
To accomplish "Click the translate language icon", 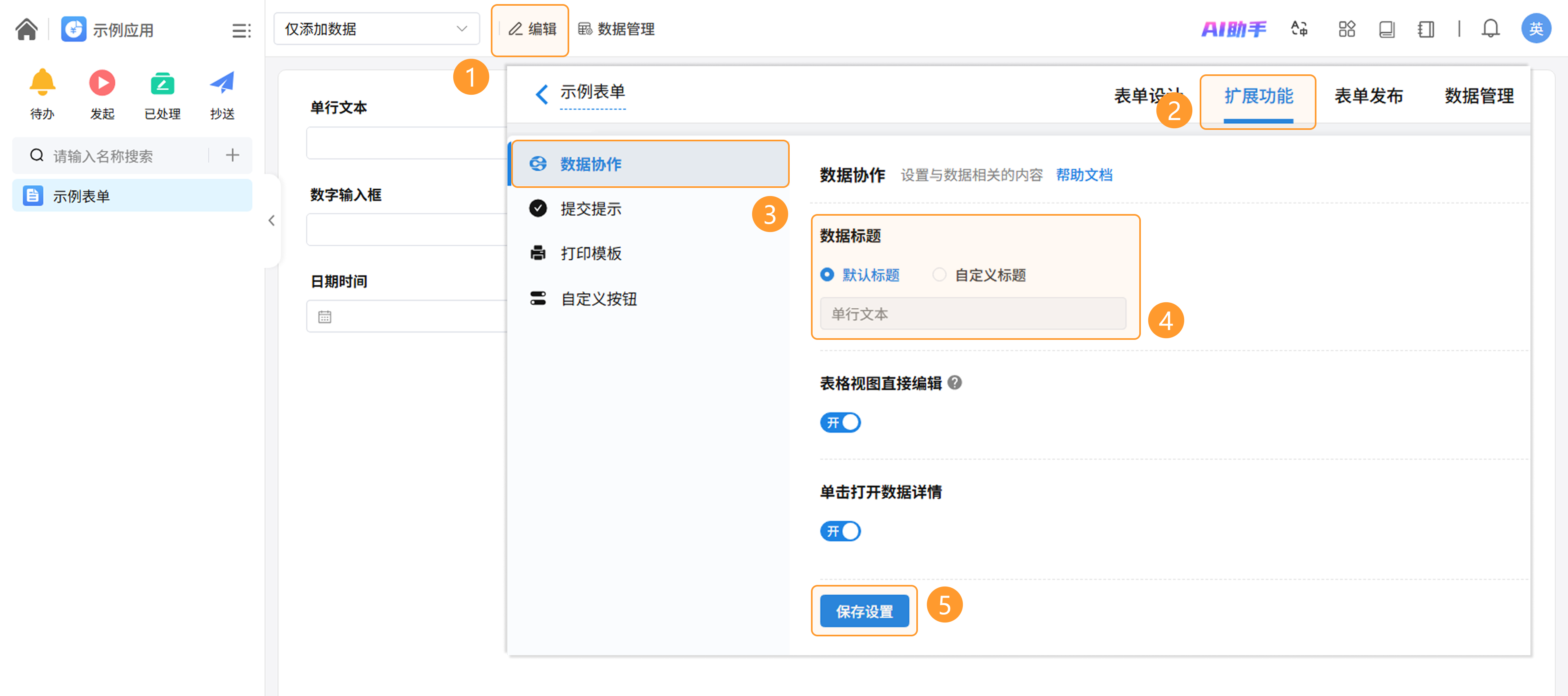I will (1299, 29).
